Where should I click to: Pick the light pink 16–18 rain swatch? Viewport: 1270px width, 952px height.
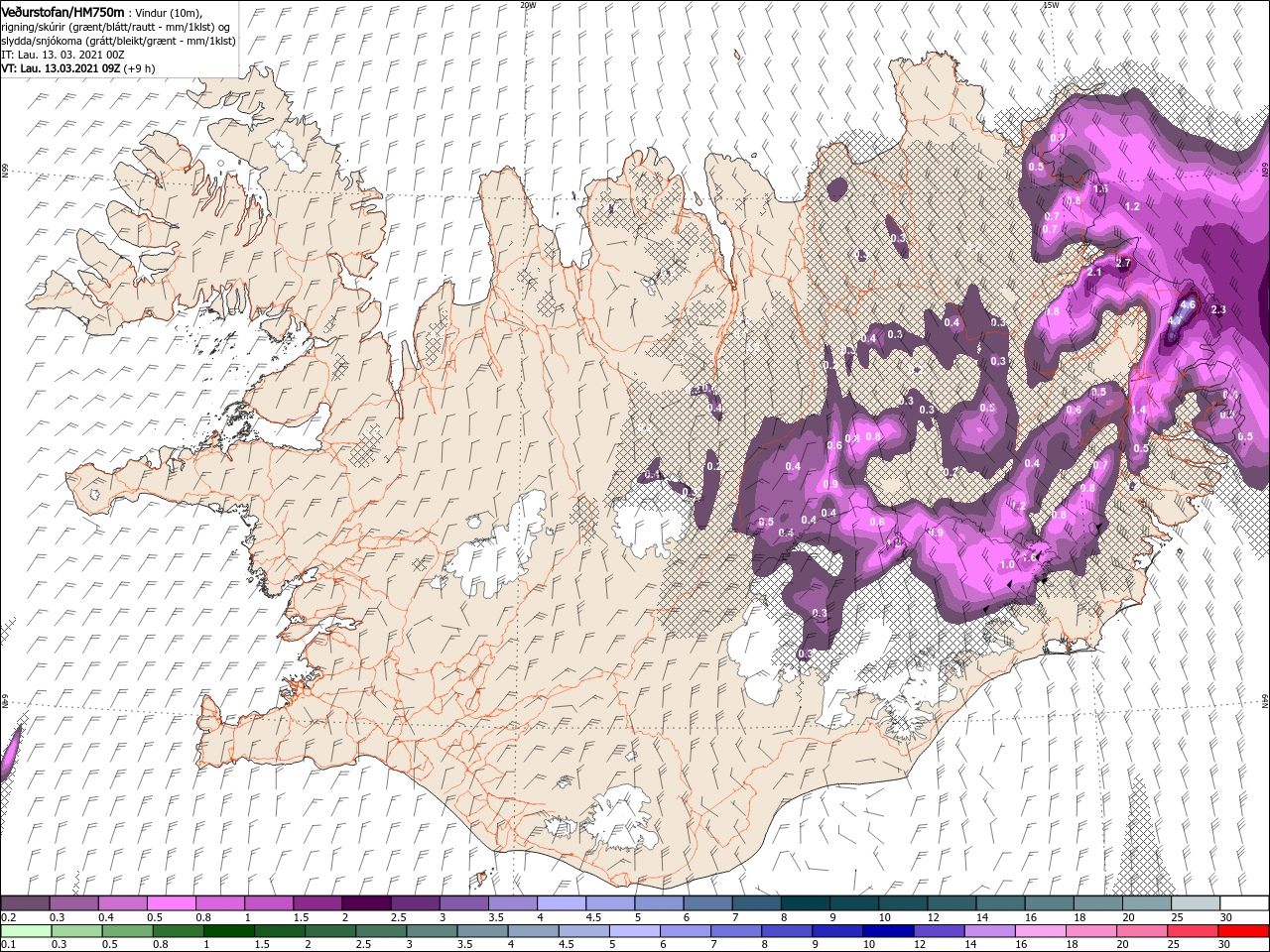tap(1040, 931)
